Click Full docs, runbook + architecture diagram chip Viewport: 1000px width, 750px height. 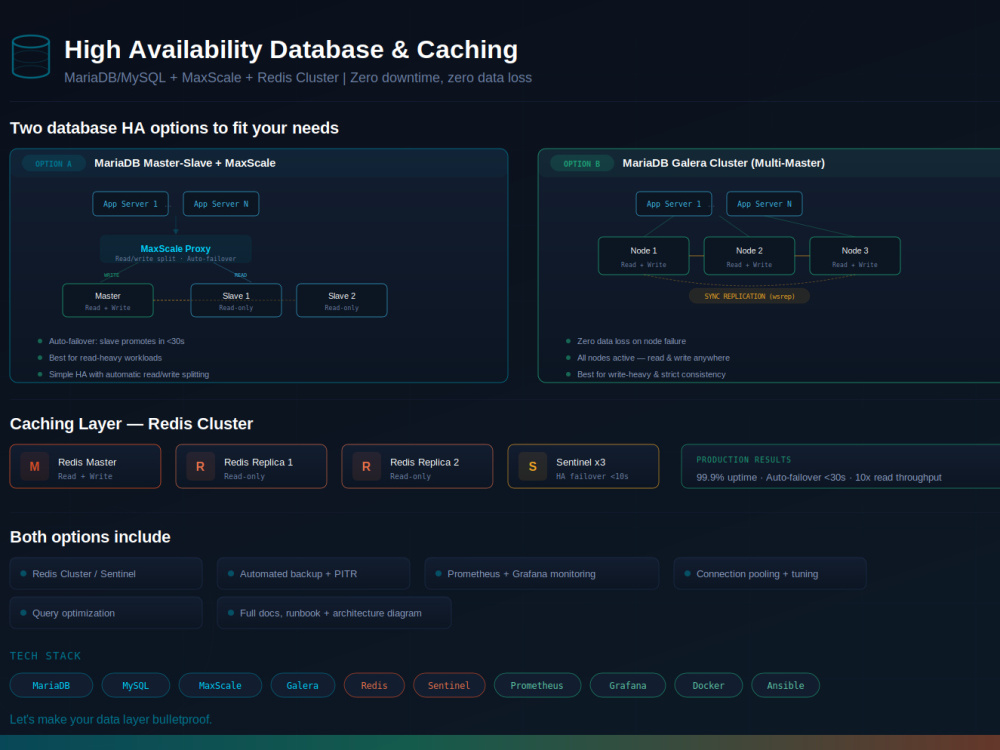(334, 613)
